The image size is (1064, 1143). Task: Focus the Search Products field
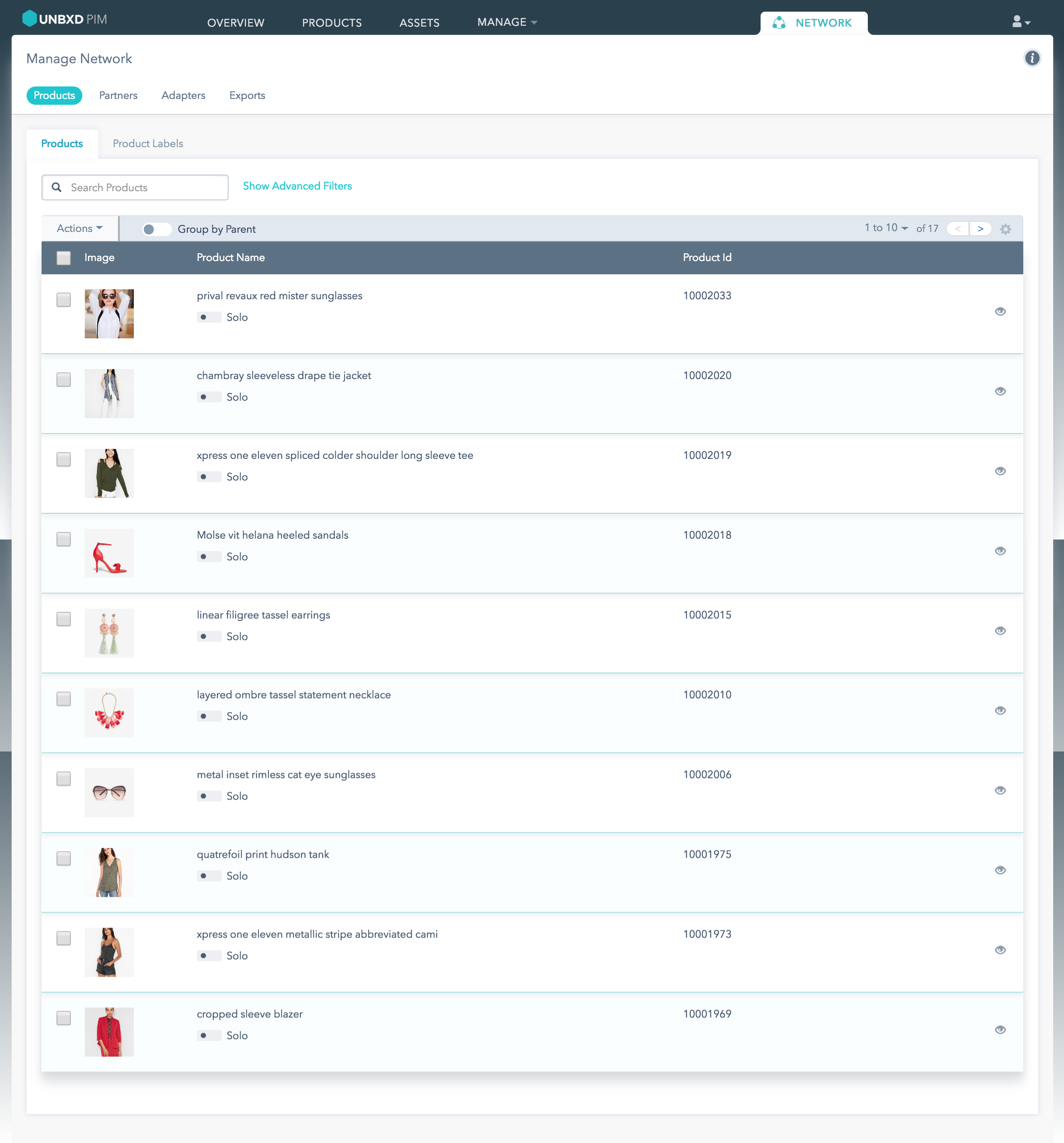pyautogui.click(x=135, y=187)
